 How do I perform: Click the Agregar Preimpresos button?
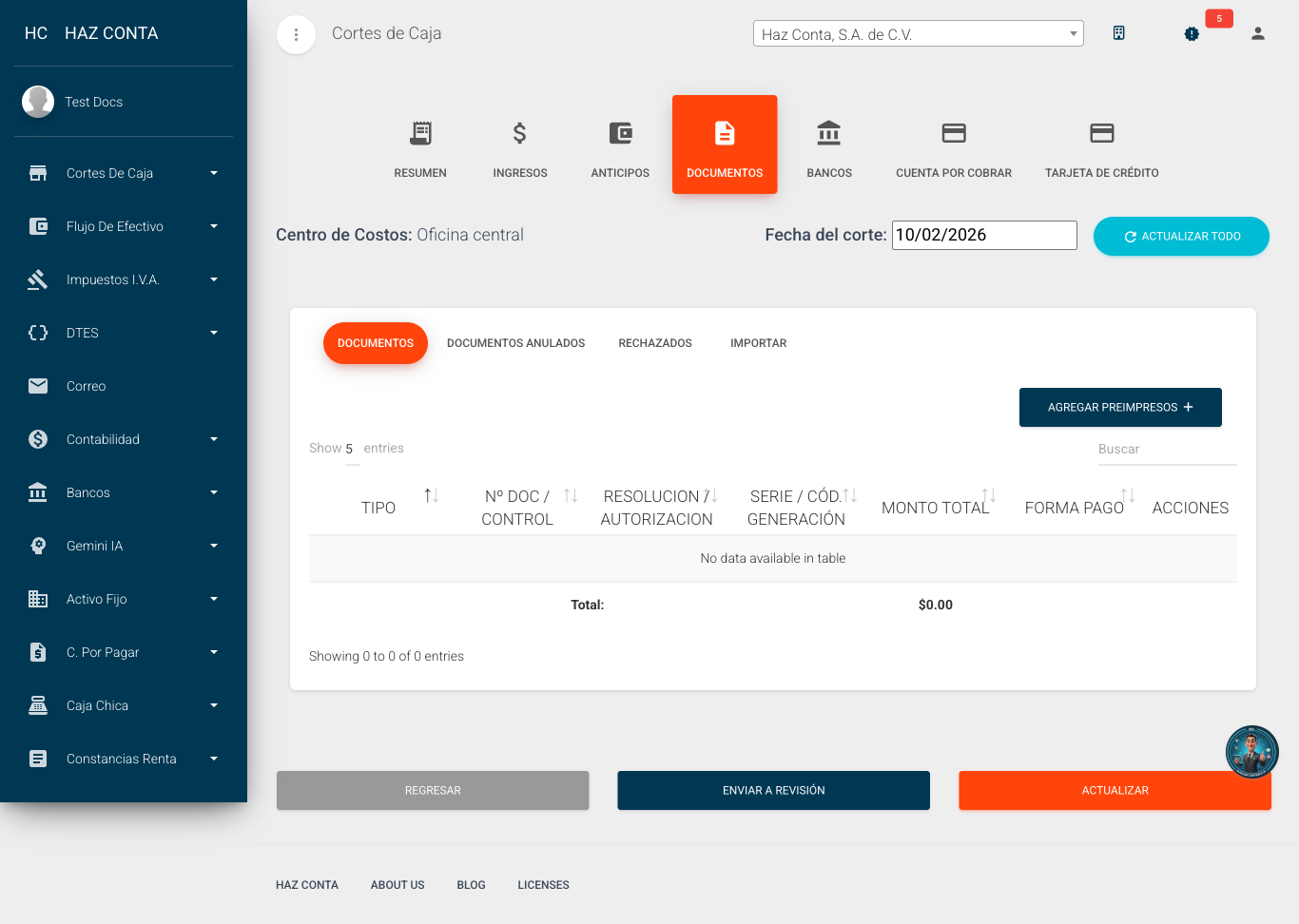point(1119,408)
